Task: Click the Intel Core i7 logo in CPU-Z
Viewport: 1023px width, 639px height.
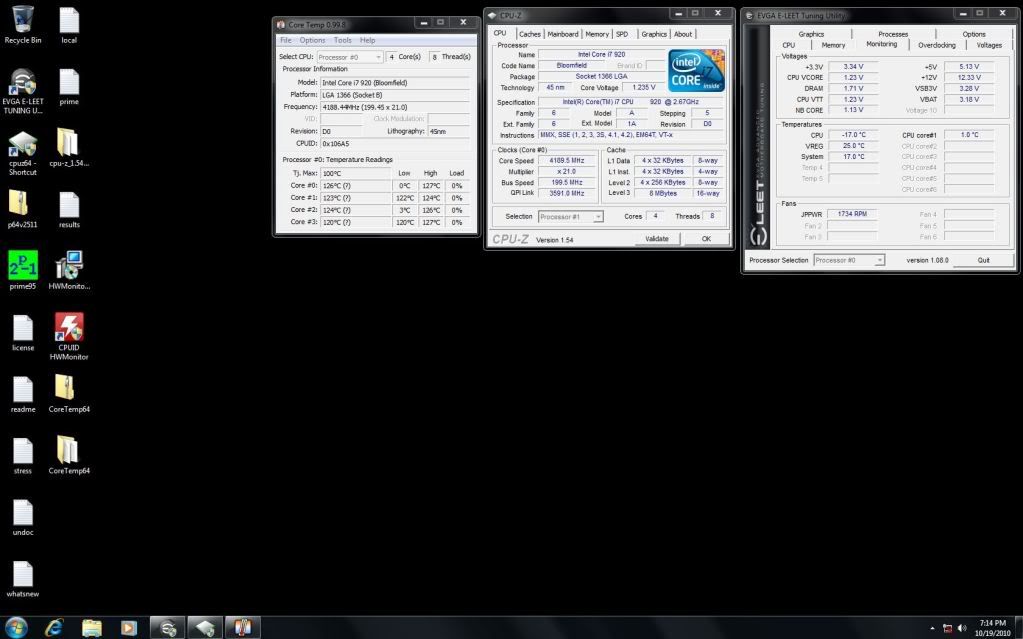Action: point(696,70)
